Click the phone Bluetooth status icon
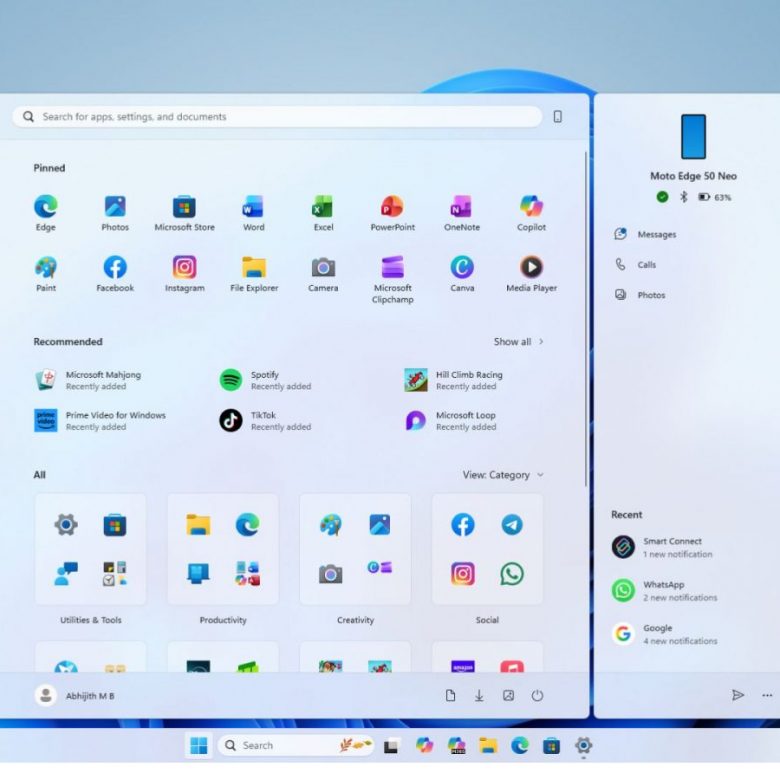 (683, 197)
